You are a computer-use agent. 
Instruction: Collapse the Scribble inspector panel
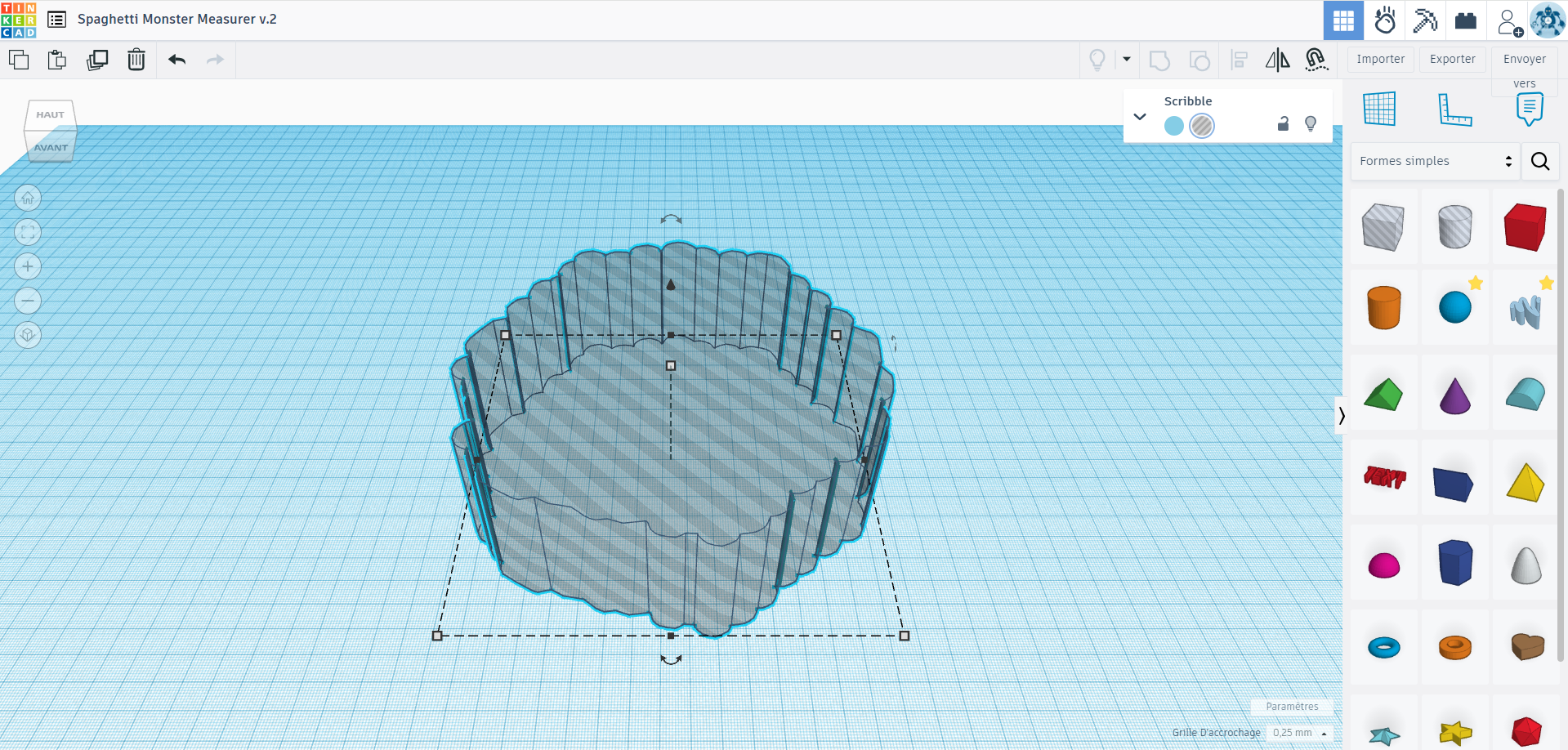1140,117
